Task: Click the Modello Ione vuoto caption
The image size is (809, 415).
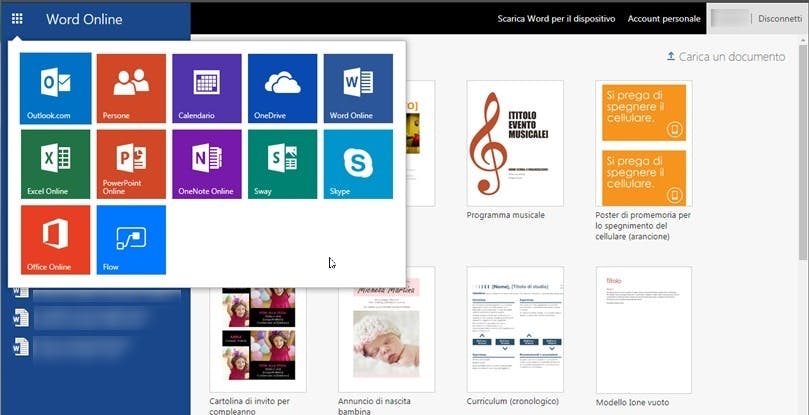Action: click(633, 402)
